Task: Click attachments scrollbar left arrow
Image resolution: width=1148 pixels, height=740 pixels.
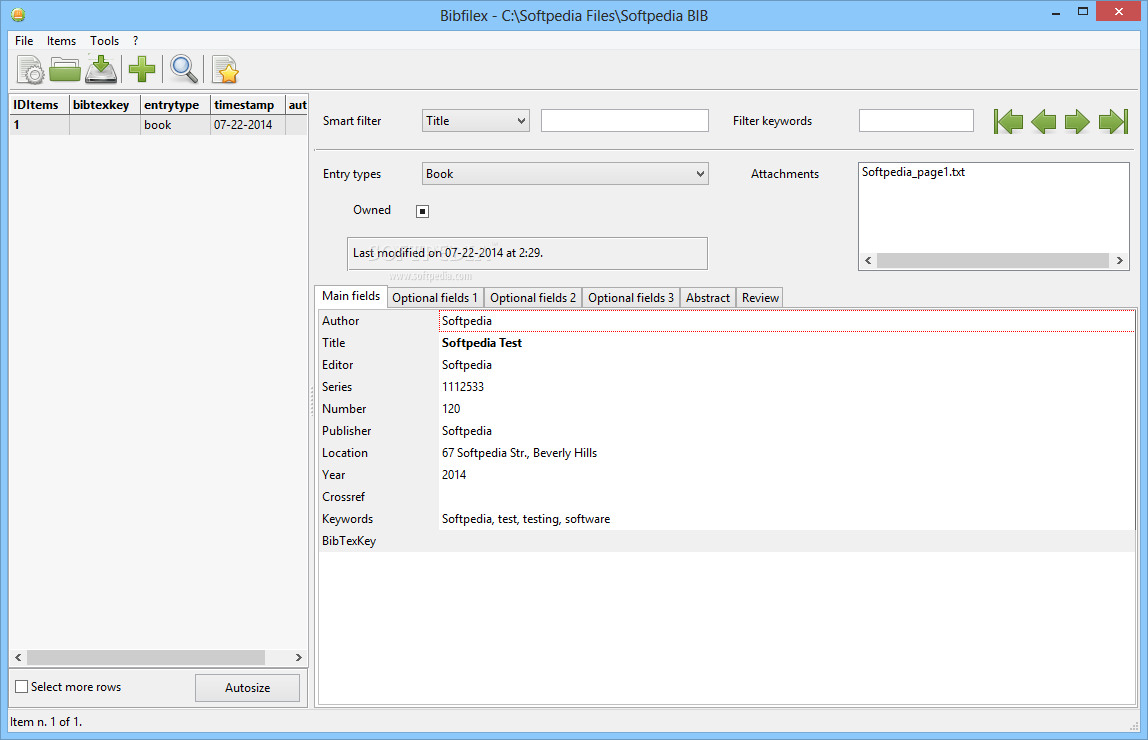Action: (868, 261)
